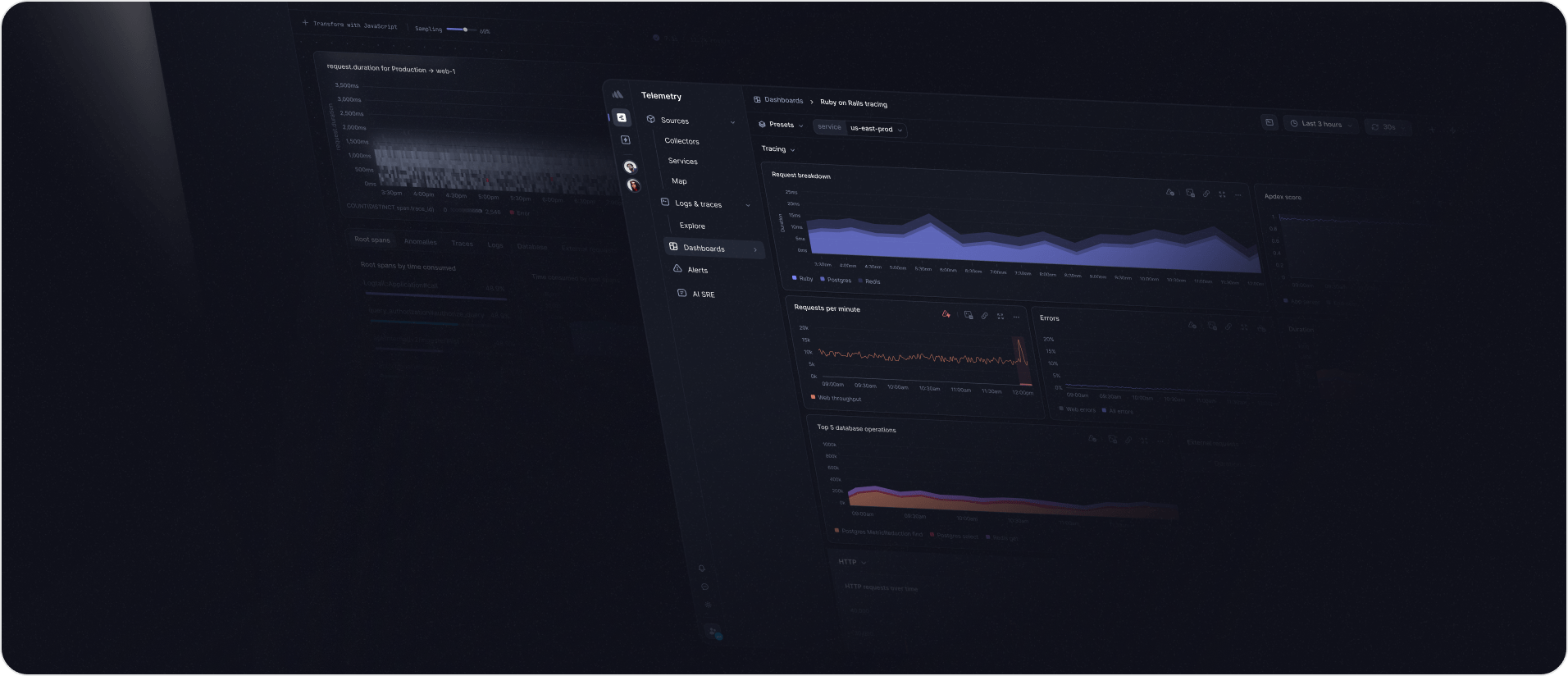Open the Last 3 hours time range dropdown
Viewport: 1568px width, 676px height.
(1320, 124)
